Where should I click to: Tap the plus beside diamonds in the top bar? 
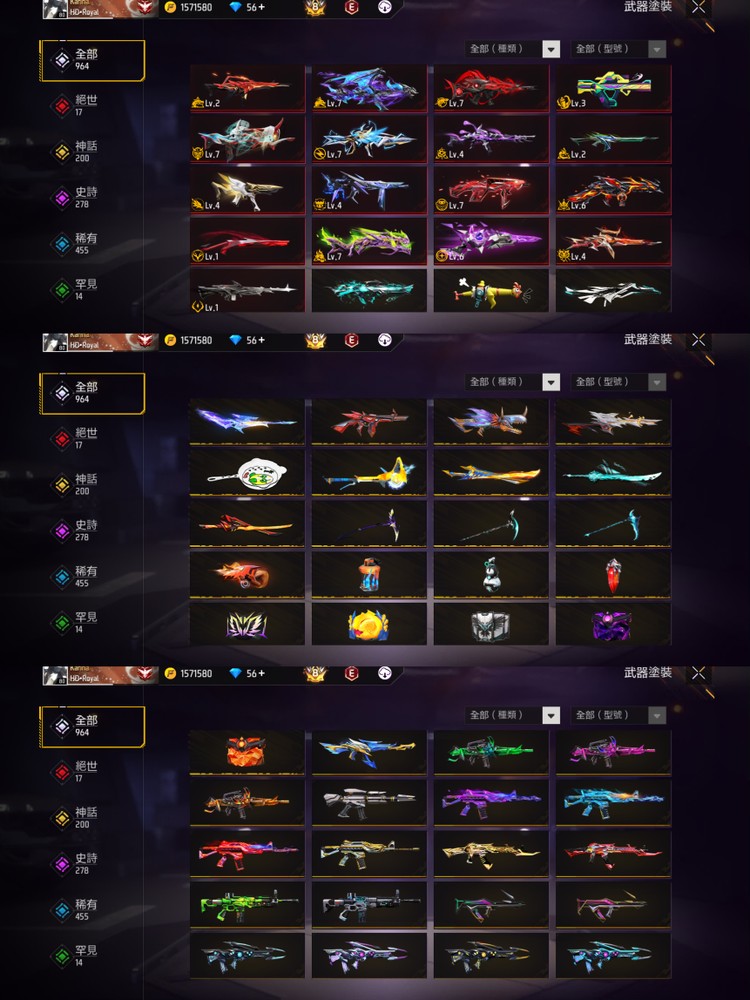[x=261, y=7]
